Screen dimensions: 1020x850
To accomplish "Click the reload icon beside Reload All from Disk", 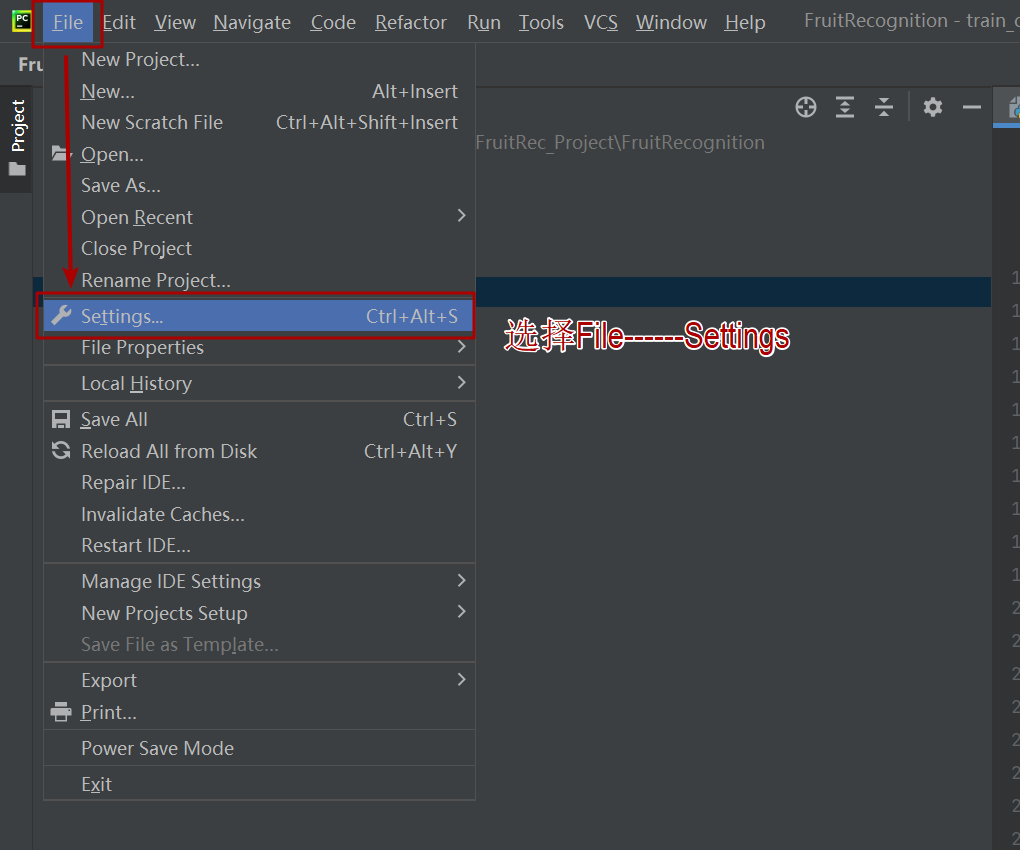I will (61, 450).
